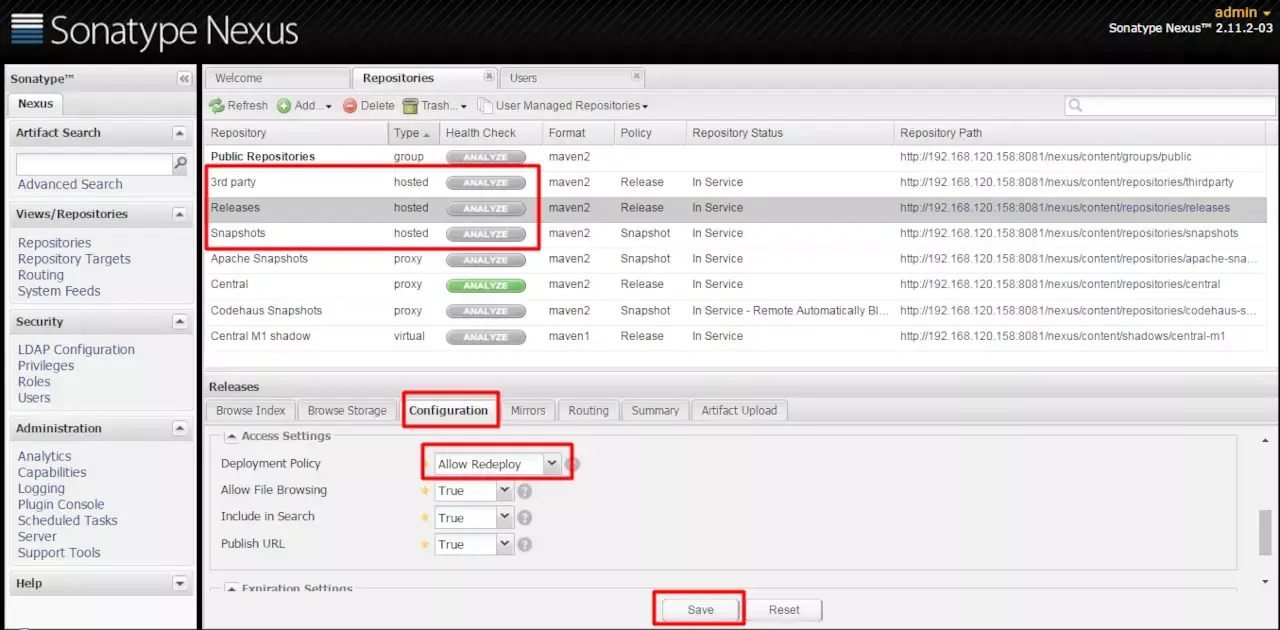Open the Artifact Upload tab

(x=739, y=410)
